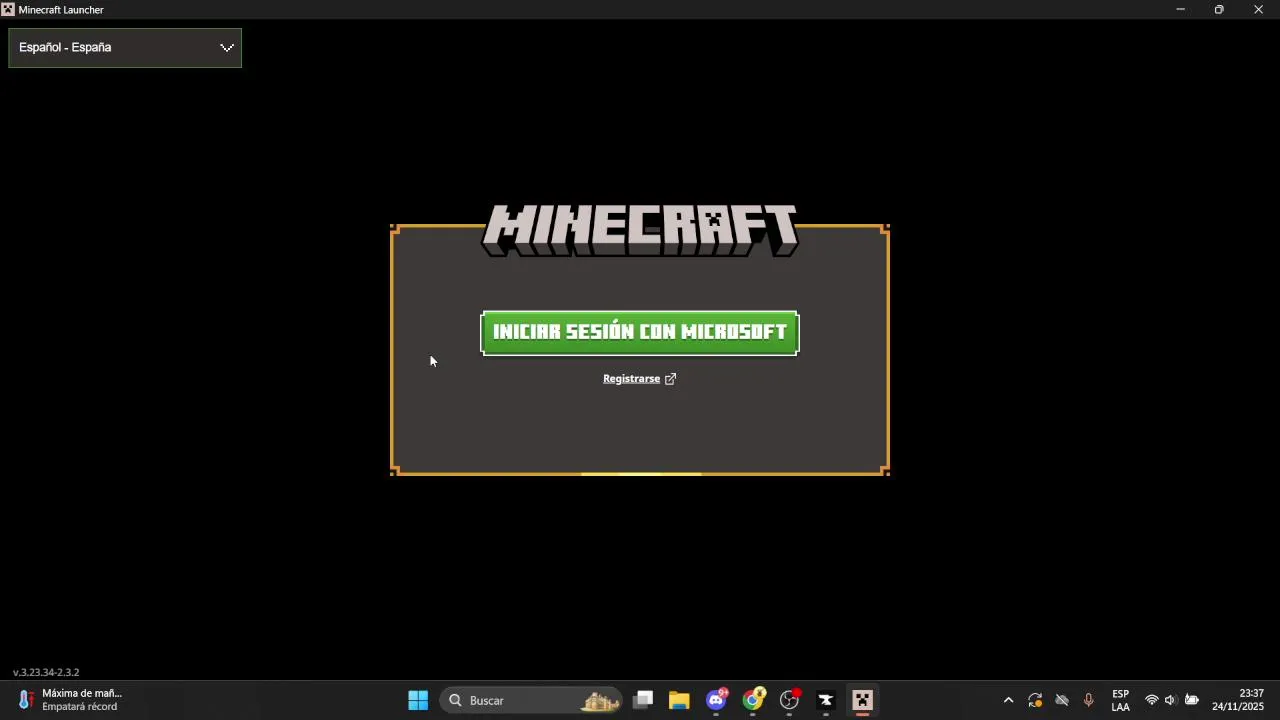Open Discord from the taskbar
Image resolution: width=1280 pixels, height=720 pixels.
tap(716, 700)
